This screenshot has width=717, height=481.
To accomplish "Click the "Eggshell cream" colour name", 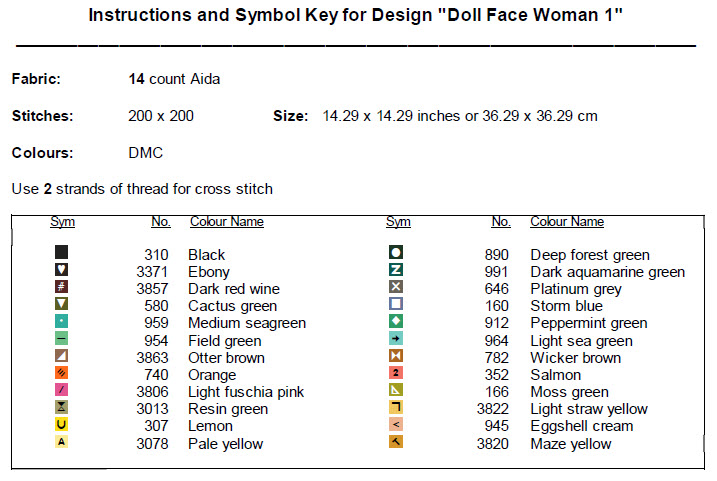I will pos(581,426).
